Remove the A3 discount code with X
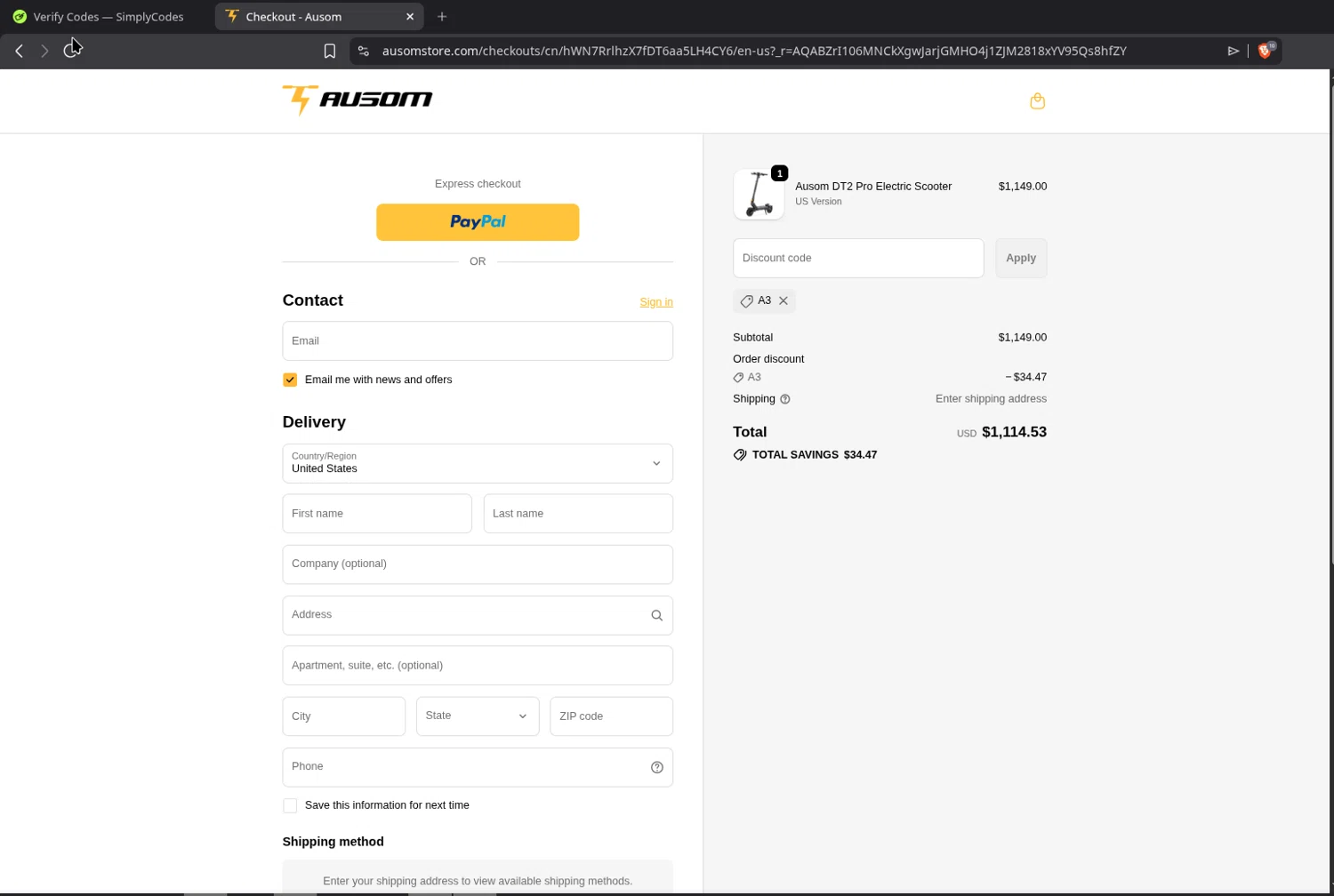Viewport: 1334px width, 896px height. tap(784, 300)
